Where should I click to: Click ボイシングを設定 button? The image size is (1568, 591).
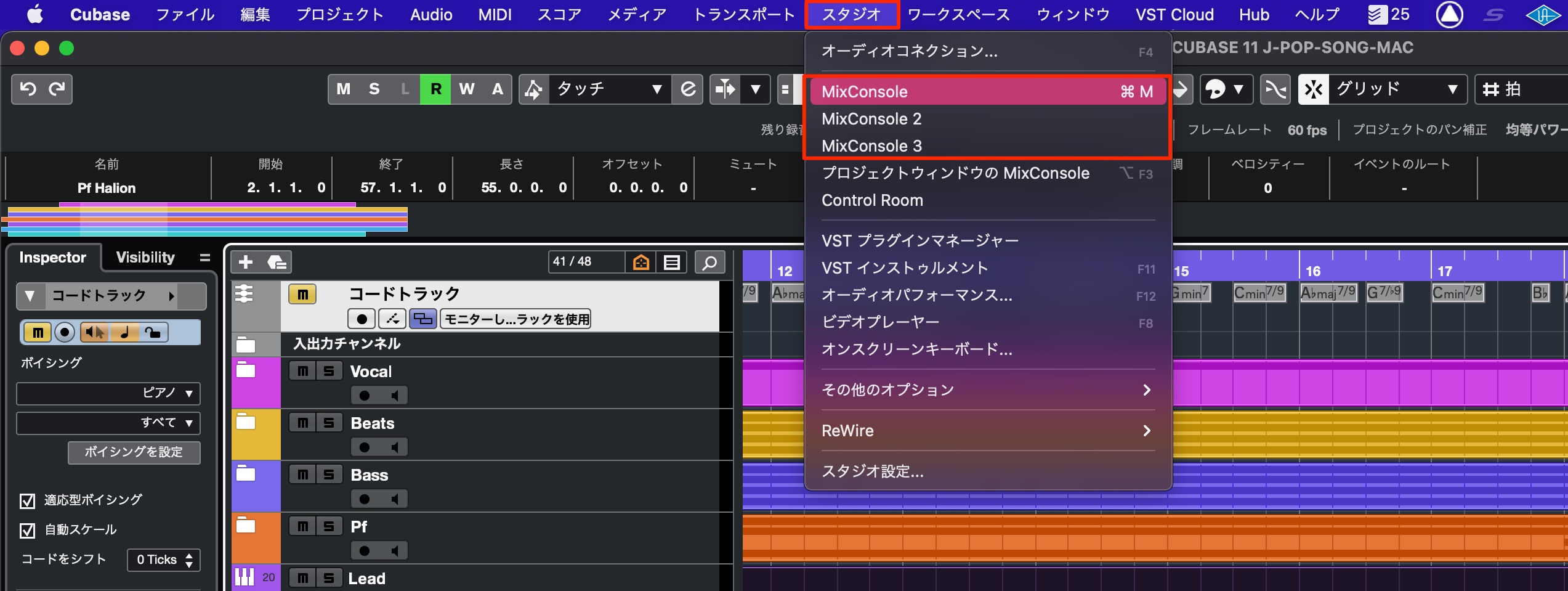[134, 452]
